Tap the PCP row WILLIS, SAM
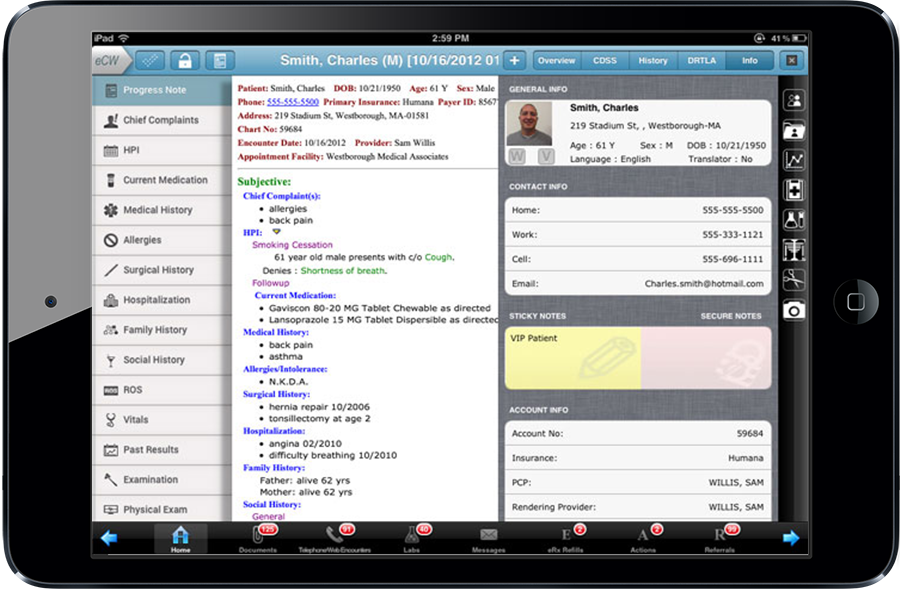This screenshot has height=589, width=900. coord(638,482)
